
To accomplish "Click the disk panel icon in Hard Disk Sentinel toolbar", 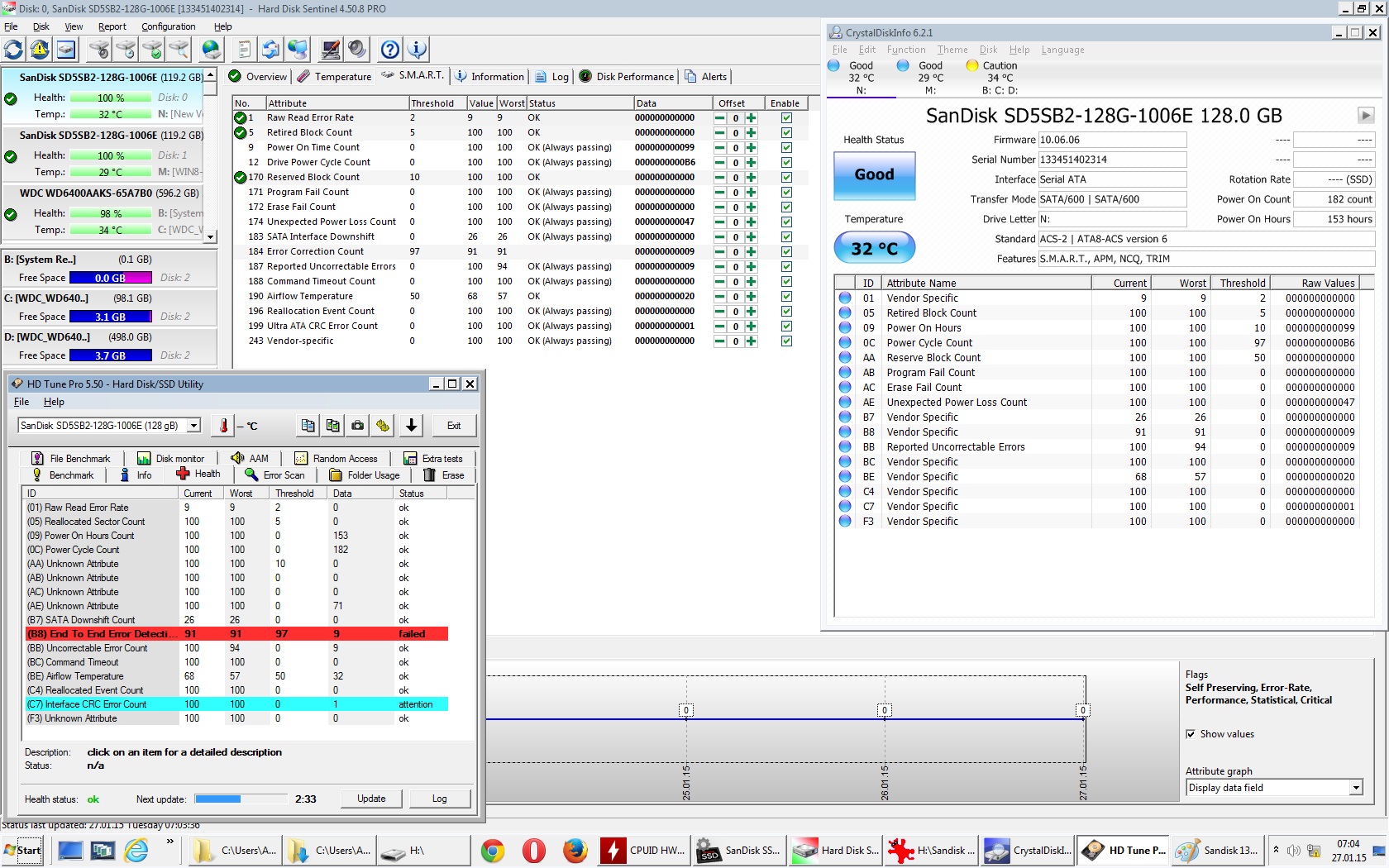I will point(66,50).
